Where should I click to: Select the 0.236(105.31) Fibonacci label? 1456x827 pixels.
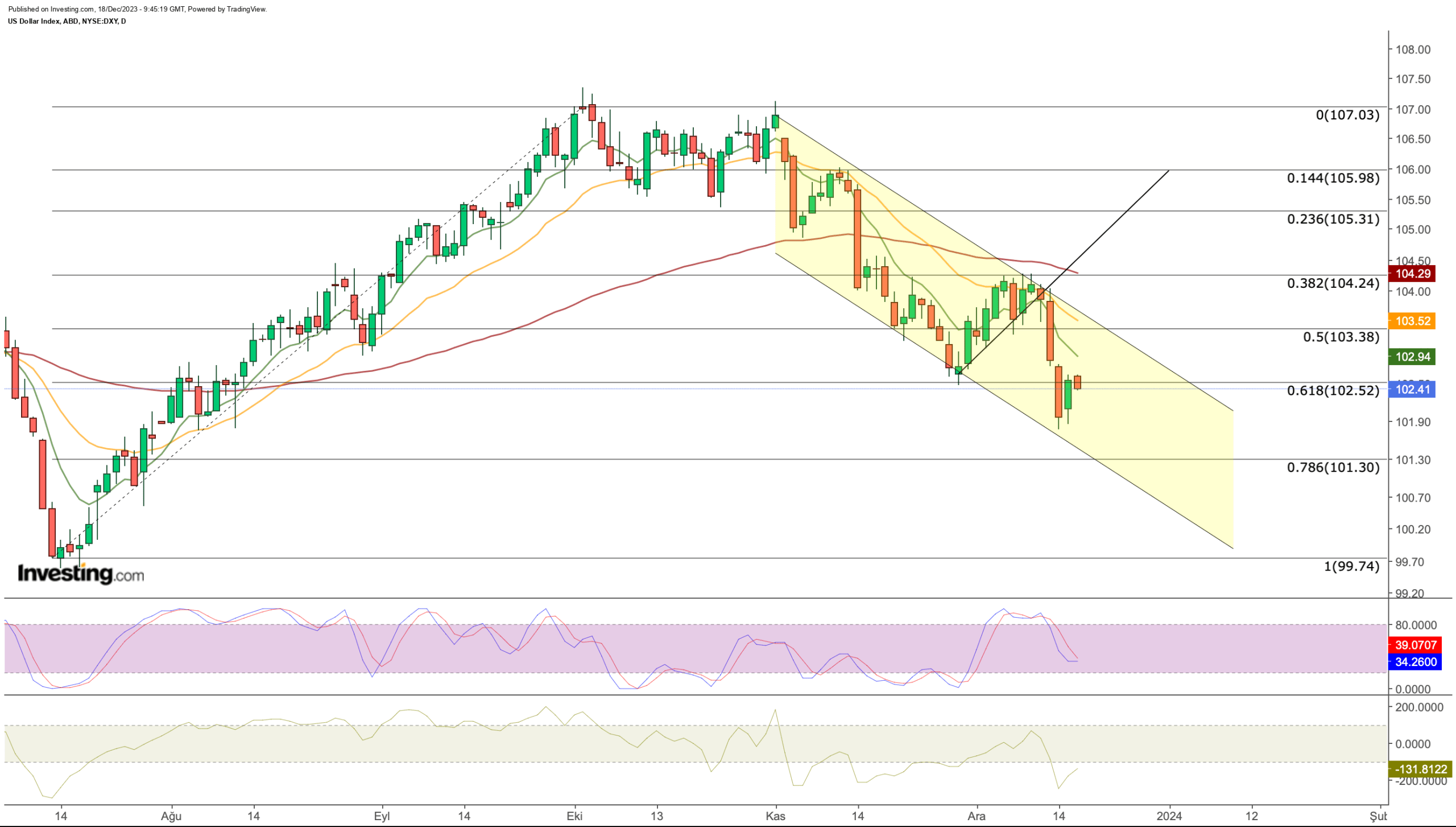tap(1333, 219)
